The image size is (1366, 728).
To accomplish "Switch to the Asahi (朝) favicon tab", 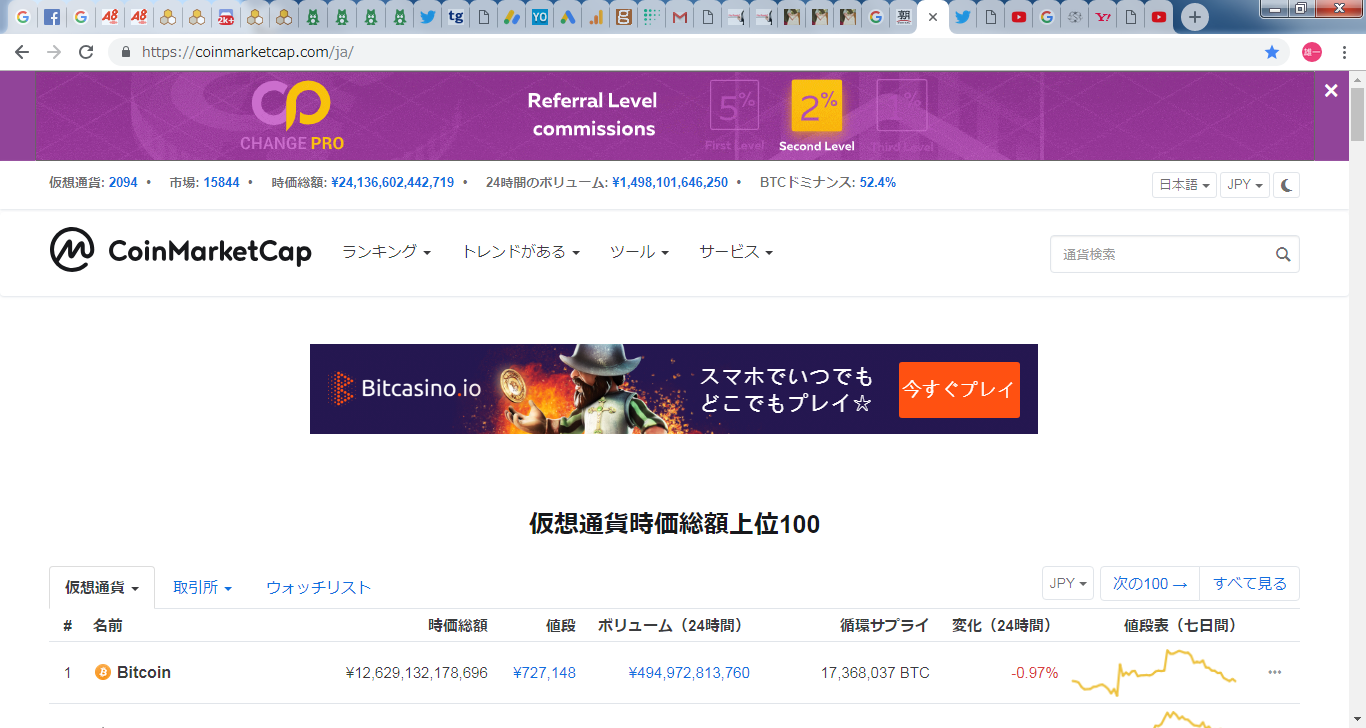I will coord(904,17).
